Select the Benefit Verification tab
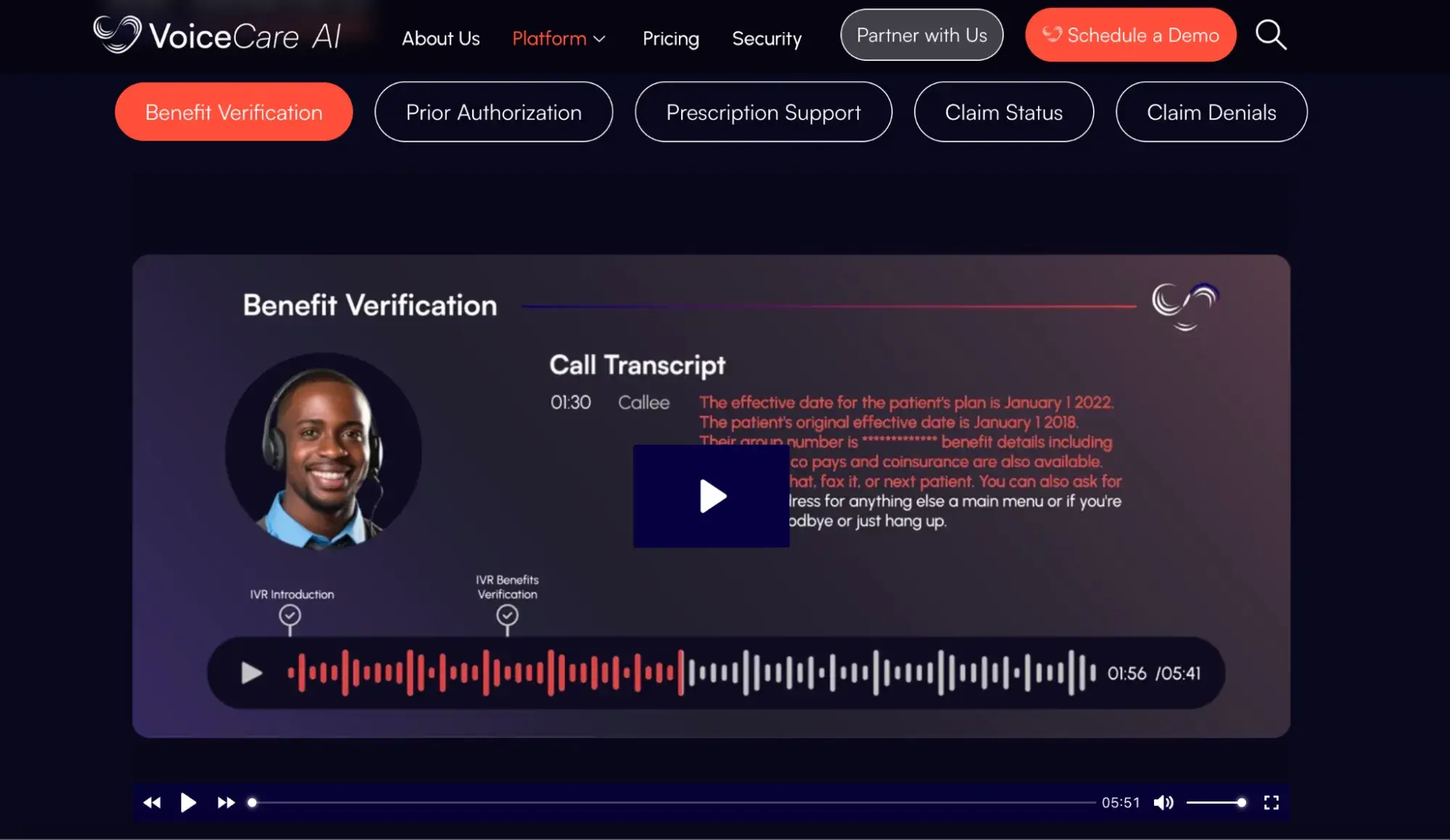The height and width of the screenshot is (840, 1450). point(234,112)
